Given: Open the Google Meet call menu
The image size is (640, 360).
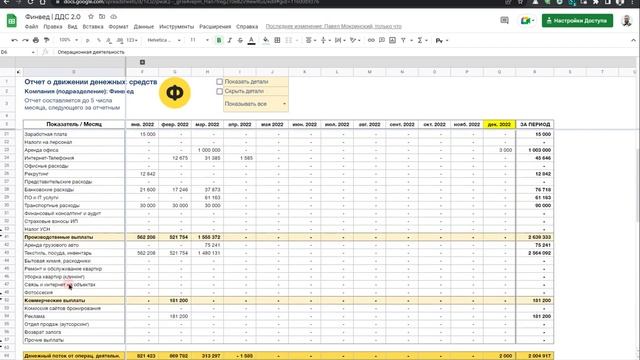Looking at the screenshot, I should pyautogui.click(x=527, y=20).
